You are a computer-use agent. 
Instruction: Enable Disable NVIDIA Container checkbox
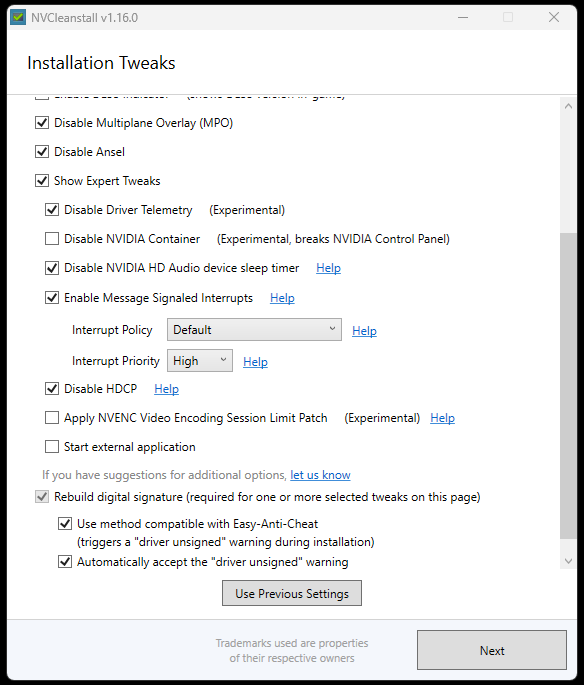pos(52,239)
